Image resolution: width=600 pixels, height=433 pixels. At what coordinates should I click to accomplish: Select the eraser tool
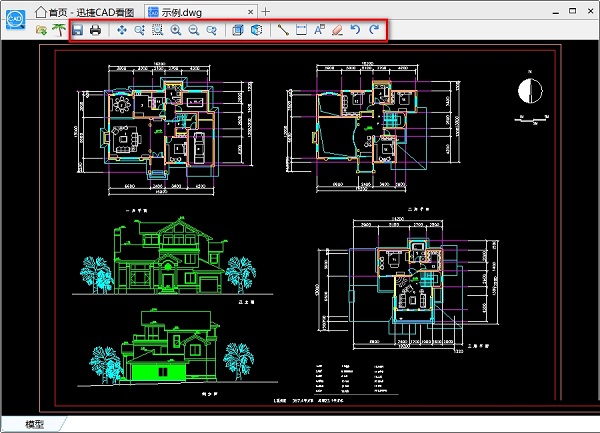pyautogui.click(x=337, y=30)
